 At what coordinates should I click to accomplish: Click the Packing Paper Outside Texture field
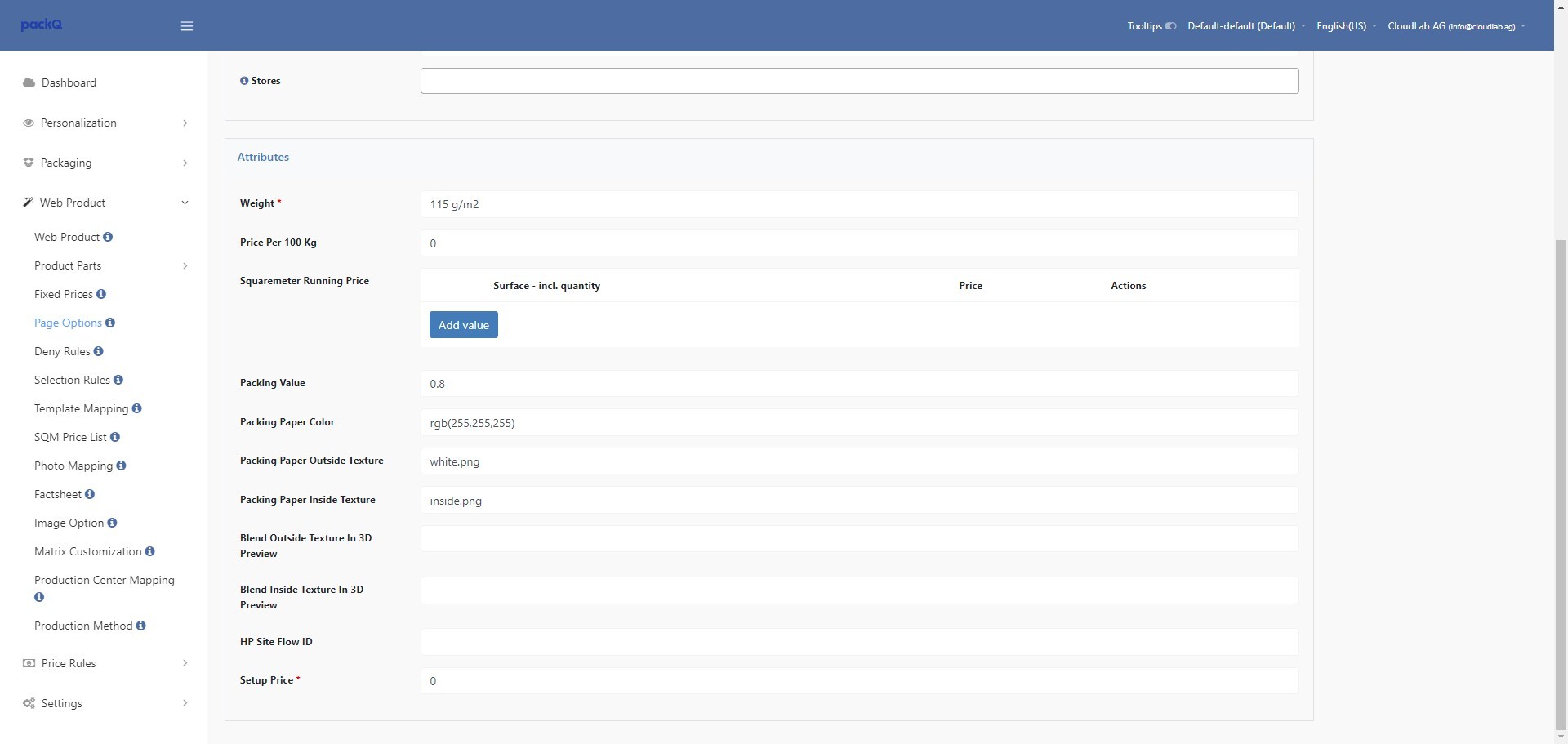[859, 461]
